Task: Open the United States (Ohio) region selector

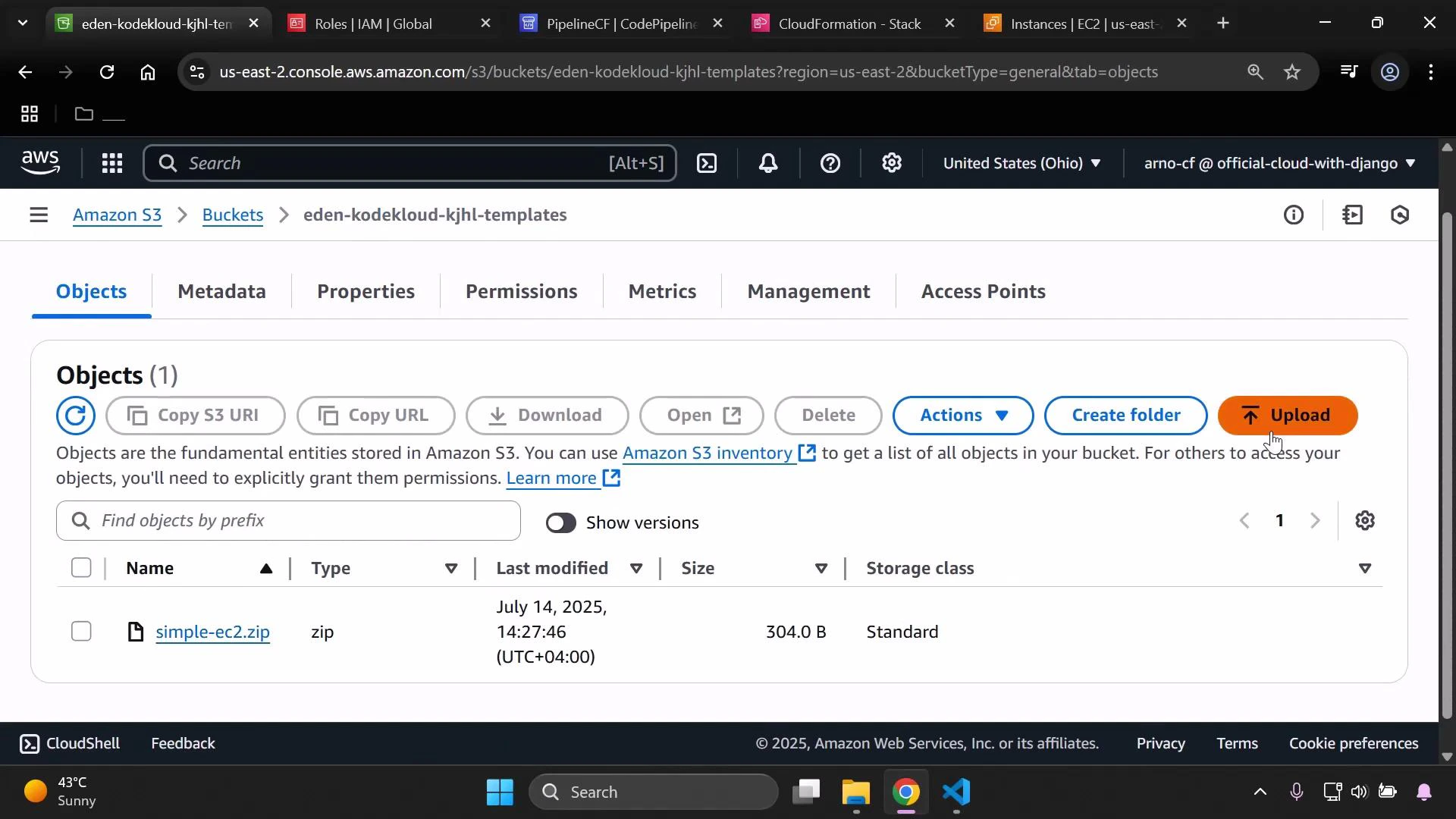Action: [x=1022, y=163]
